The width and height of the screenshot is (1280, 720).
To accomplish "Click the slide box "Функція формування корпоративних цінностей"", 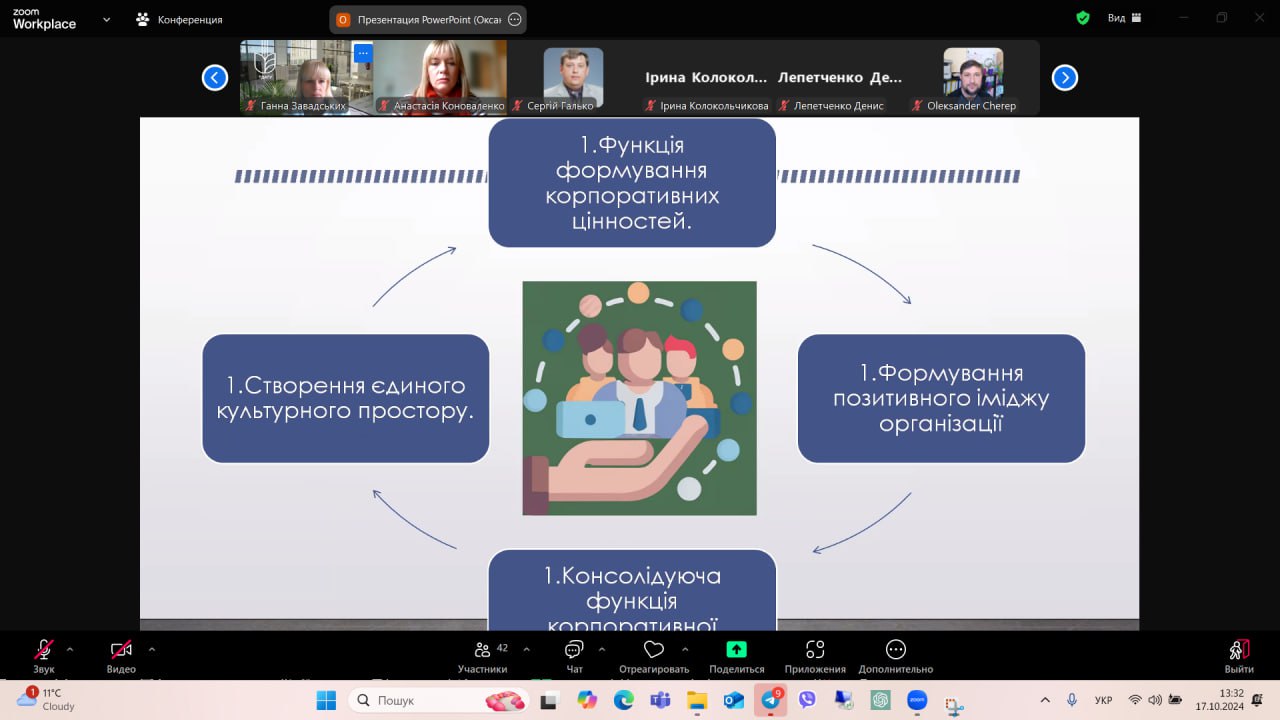I will 632,183.
